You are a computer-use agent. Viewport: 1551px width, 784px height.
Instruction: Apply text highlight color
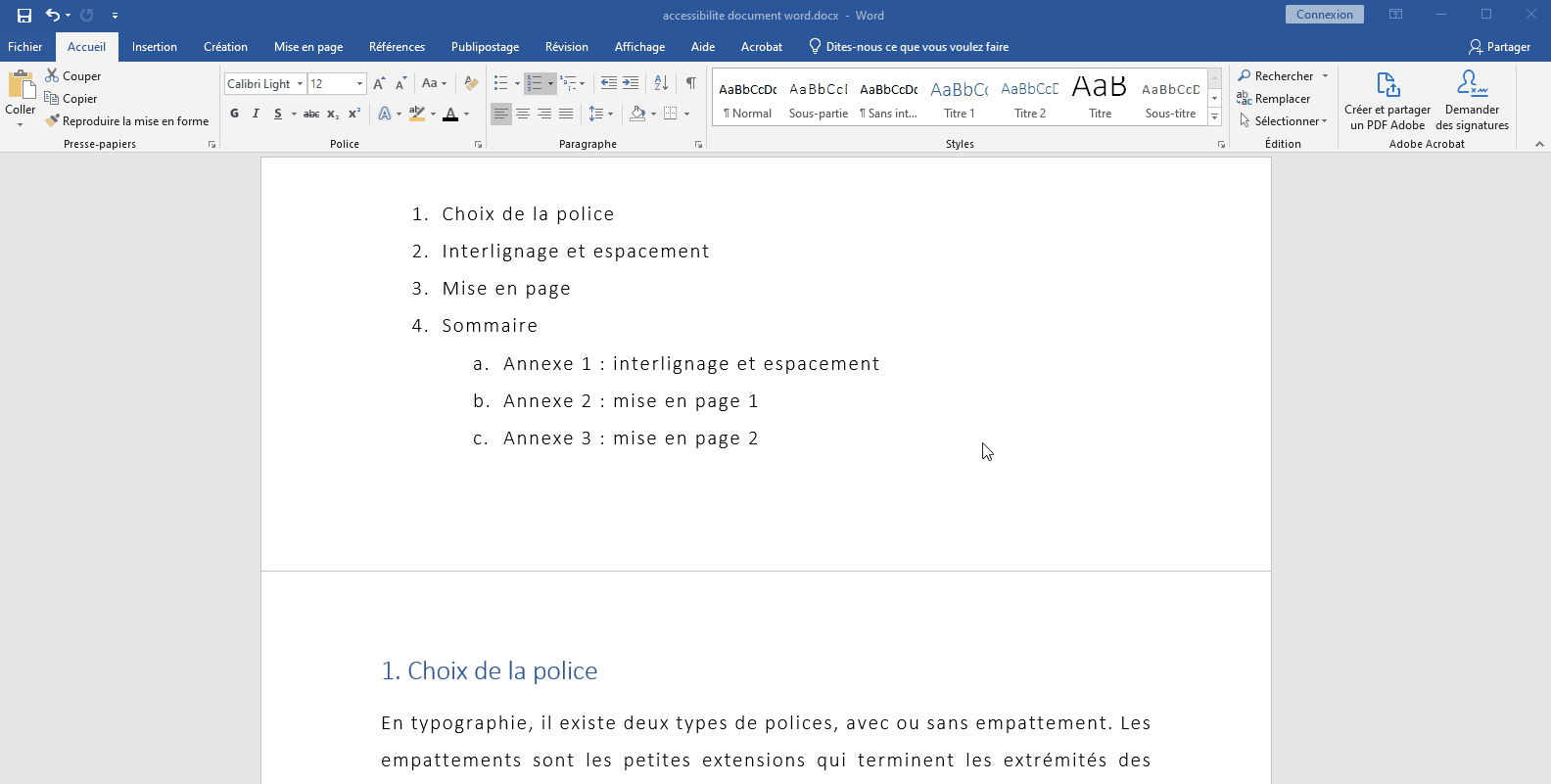pyautogui.click(x=417, y=114)
